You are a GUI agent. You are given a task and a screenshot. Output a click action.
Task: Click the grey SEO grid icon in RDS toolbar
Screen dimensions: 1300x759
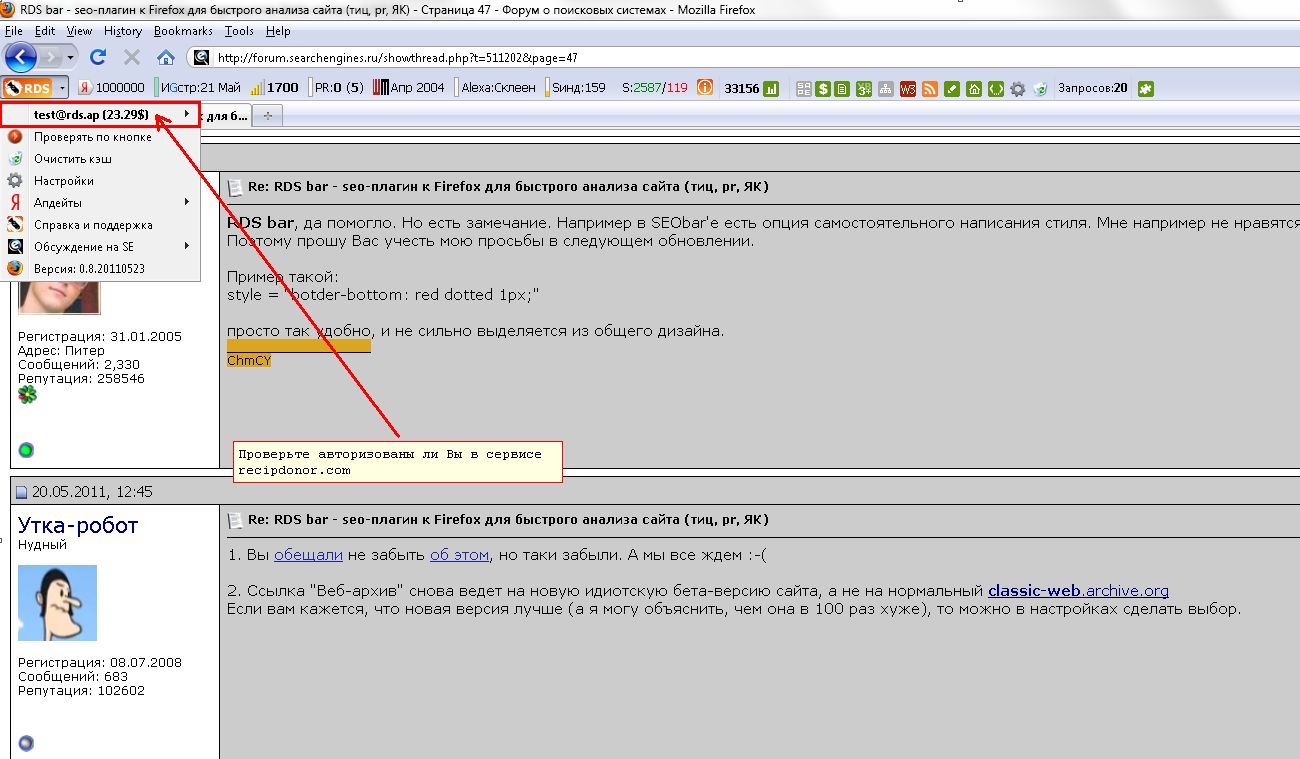pyautogui.click(x=804, y=88)
